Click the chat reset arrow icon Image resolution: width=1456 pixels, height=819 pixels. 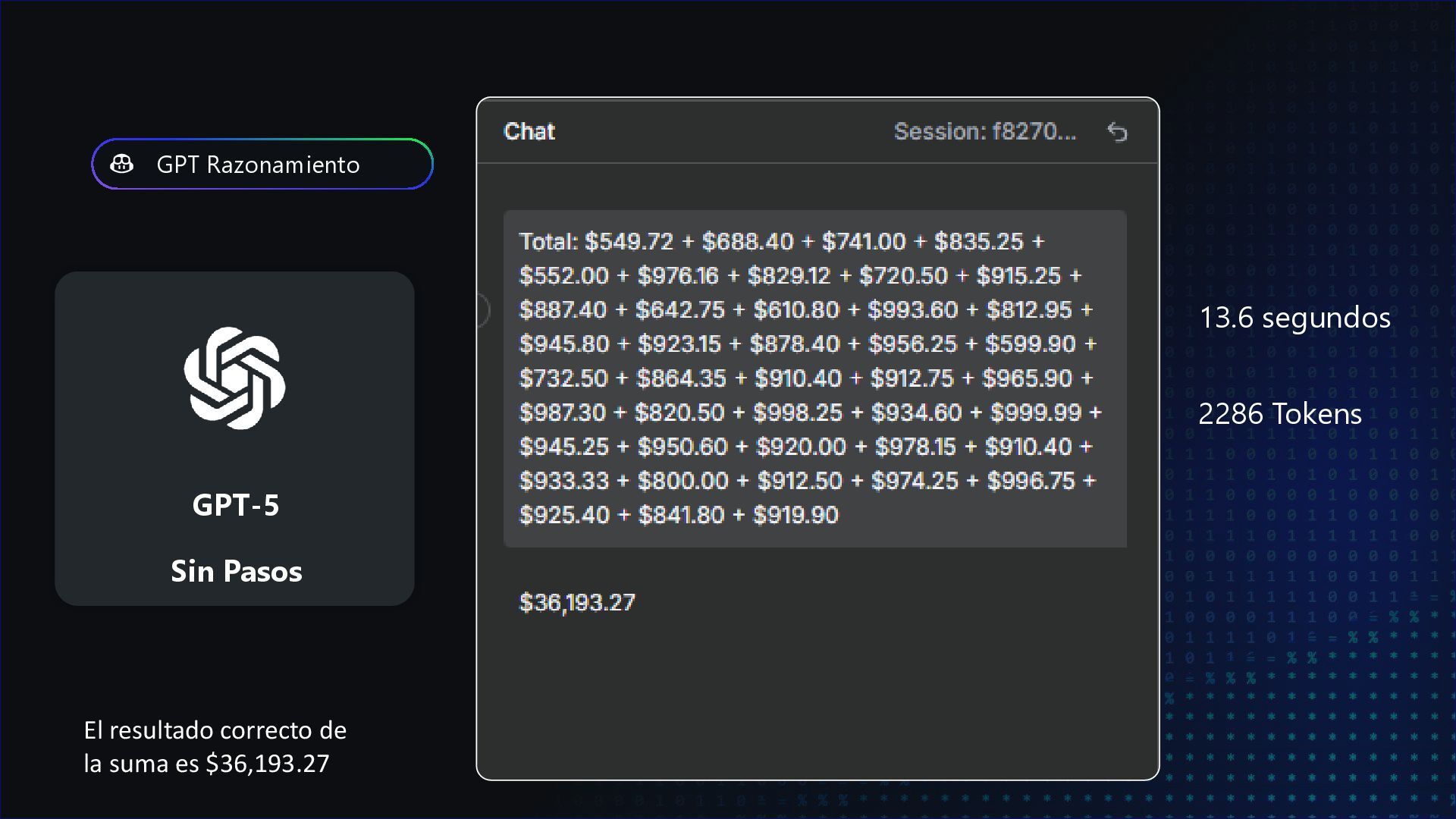1117,132
